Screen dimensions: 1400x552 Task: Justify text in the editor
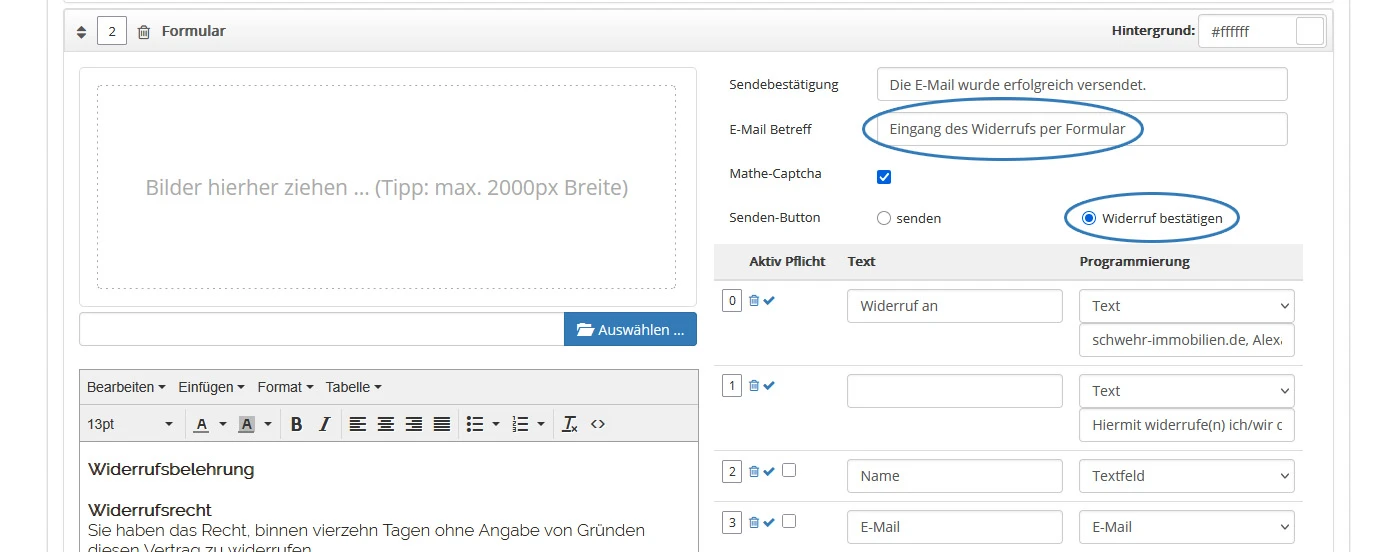pos(442,424)
